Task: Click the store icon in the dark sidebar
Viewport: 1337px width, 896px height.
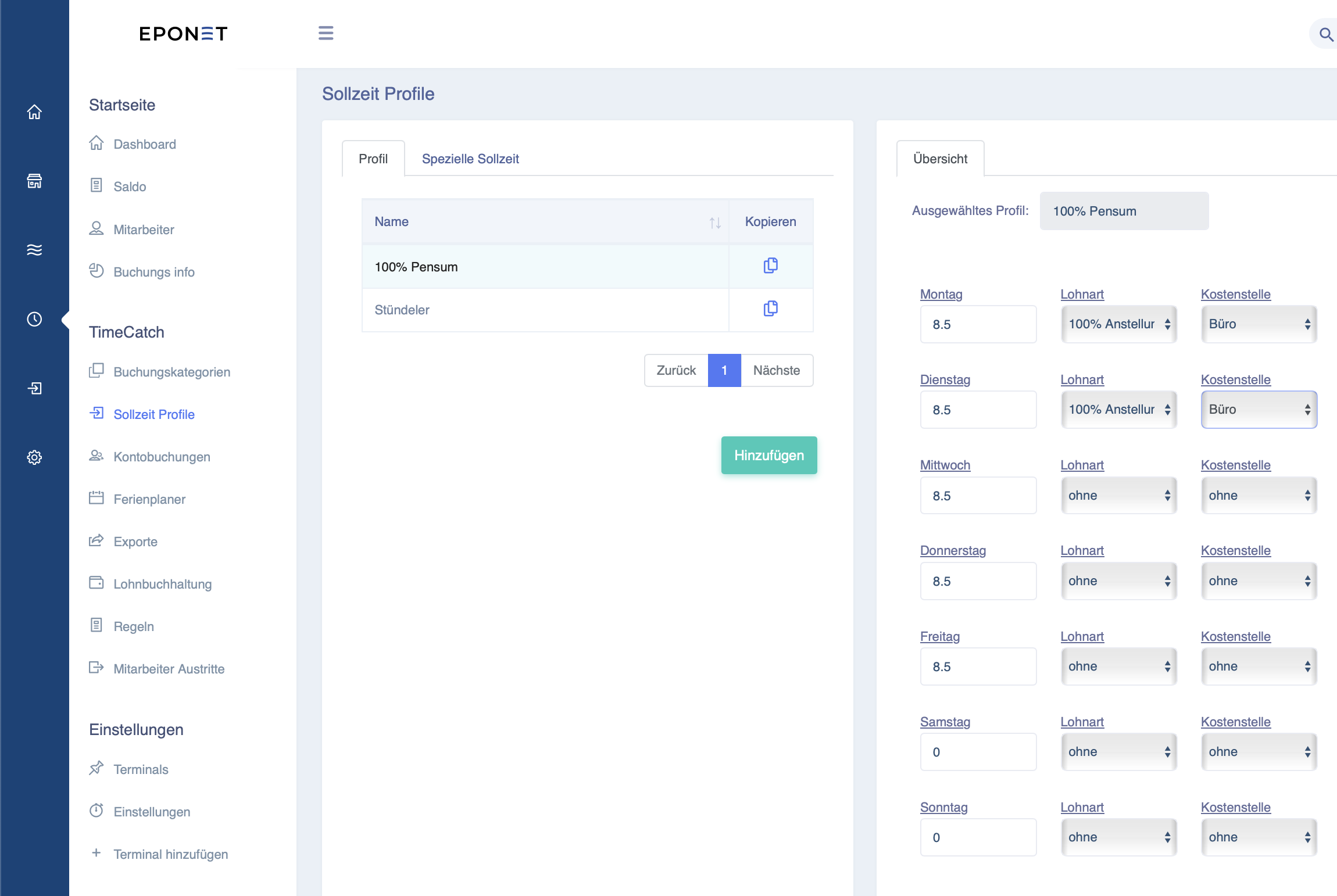Action: coord(34,181)
